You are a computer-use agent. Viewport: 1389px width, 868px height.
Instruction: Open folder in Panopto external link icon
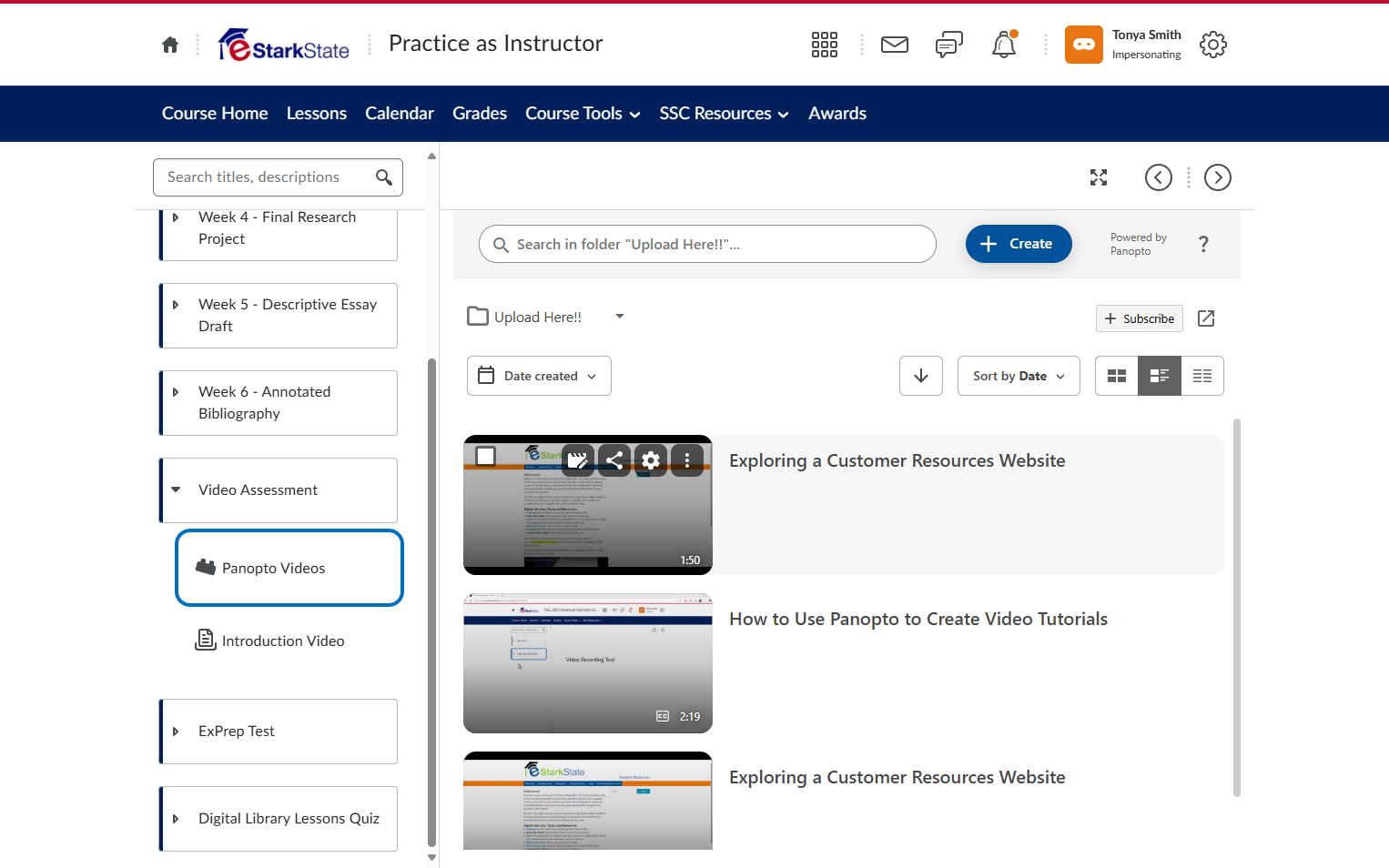(1206, 318)
